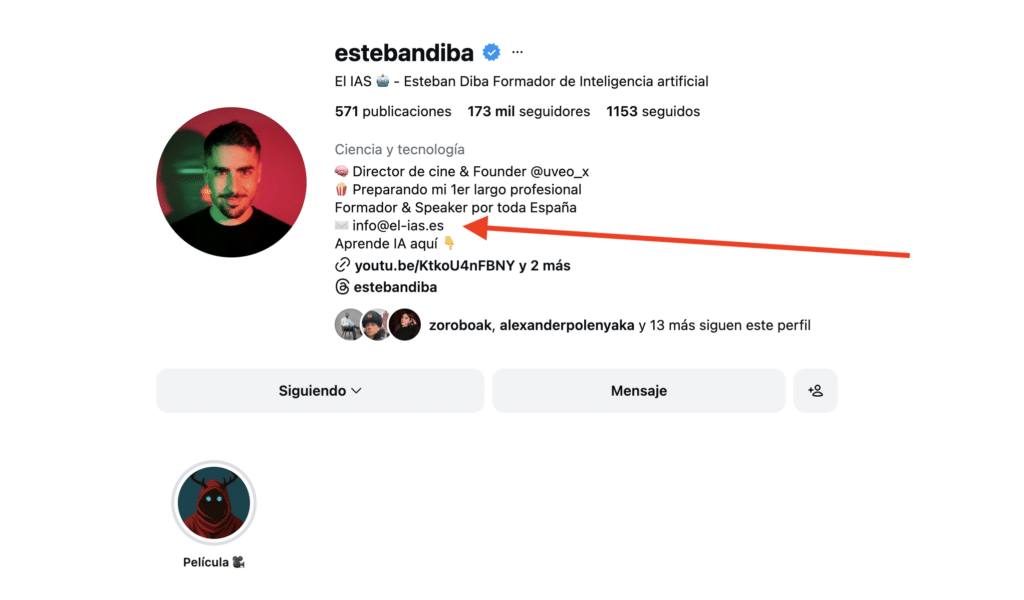Click the mutual followers avatar group
This screenshot has width=1024, height=600.
377,324
